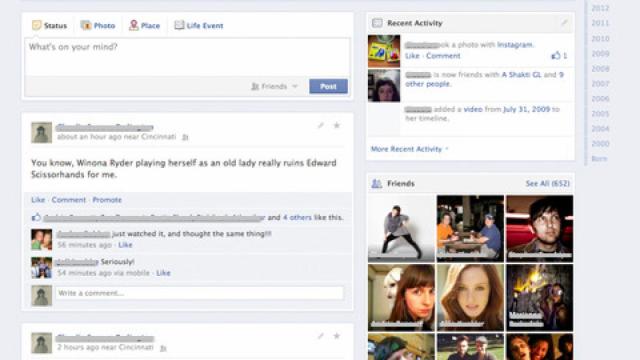Open avatar of just watched it commenter
The image size is (640, 360).
tap(42, 240)
